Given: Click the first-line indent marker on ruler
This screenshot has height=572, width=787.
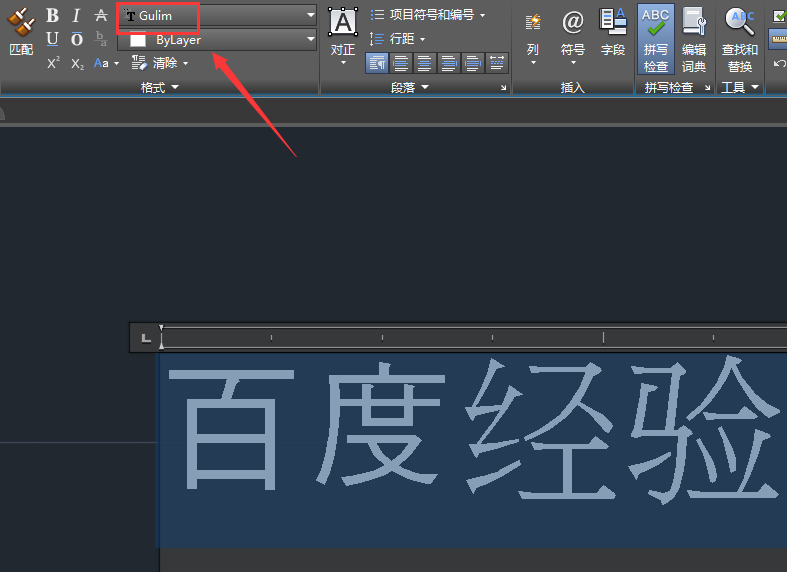Looking at the screenshot, I should click(x=161, y=328).
